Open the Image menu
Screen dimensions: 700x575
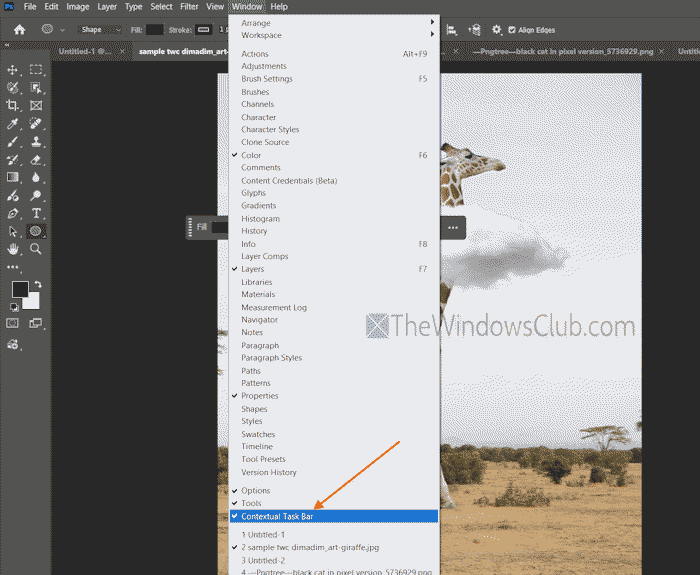coord(78,7)
